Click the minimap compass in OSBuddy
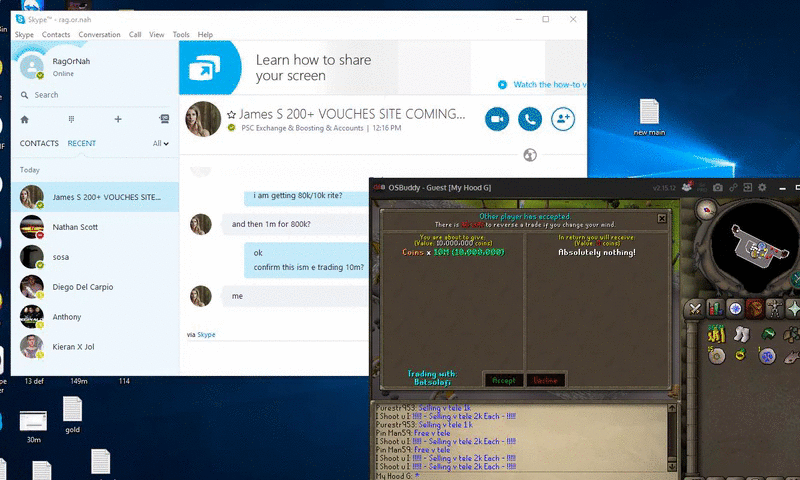 coord(707,209)
